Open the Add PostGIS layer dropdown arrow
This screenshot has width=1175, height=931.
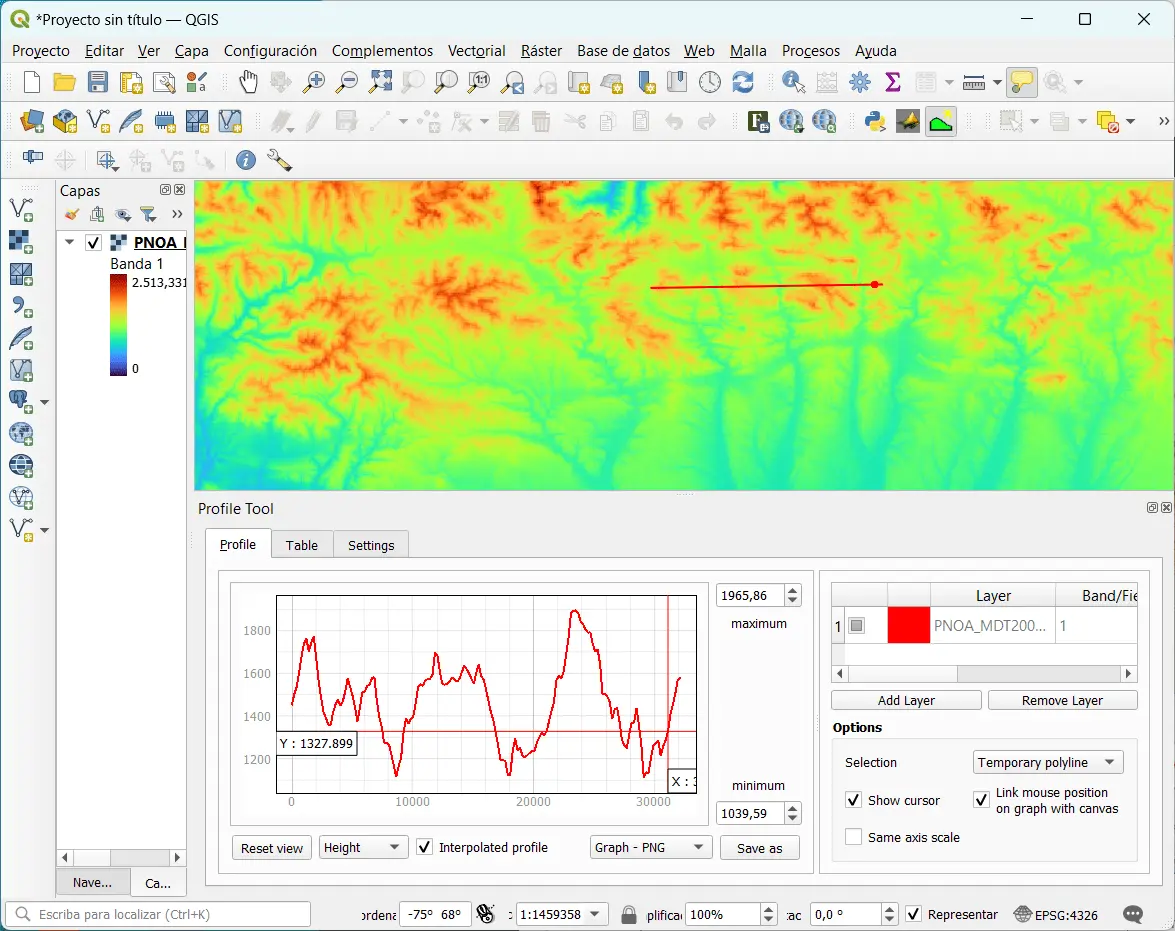44,403
